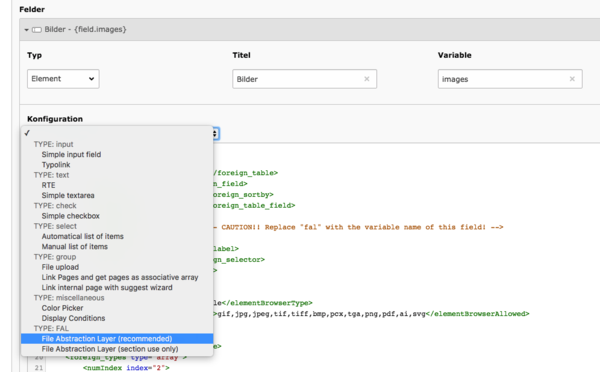Click the /foreign_table> closing tag in code

pos(246,173)
